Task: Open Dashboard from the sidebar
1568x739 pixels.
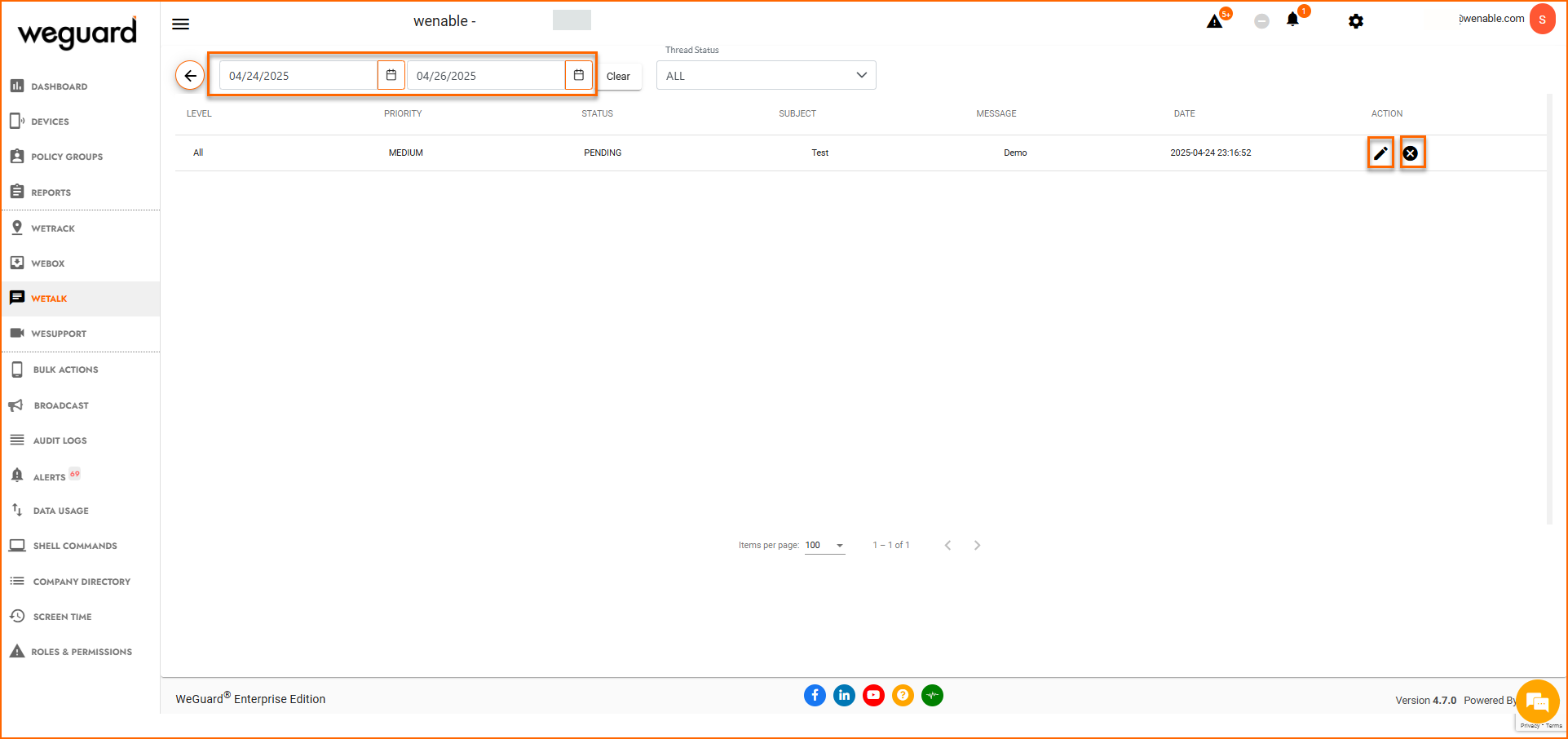Action: coord(80,86)
